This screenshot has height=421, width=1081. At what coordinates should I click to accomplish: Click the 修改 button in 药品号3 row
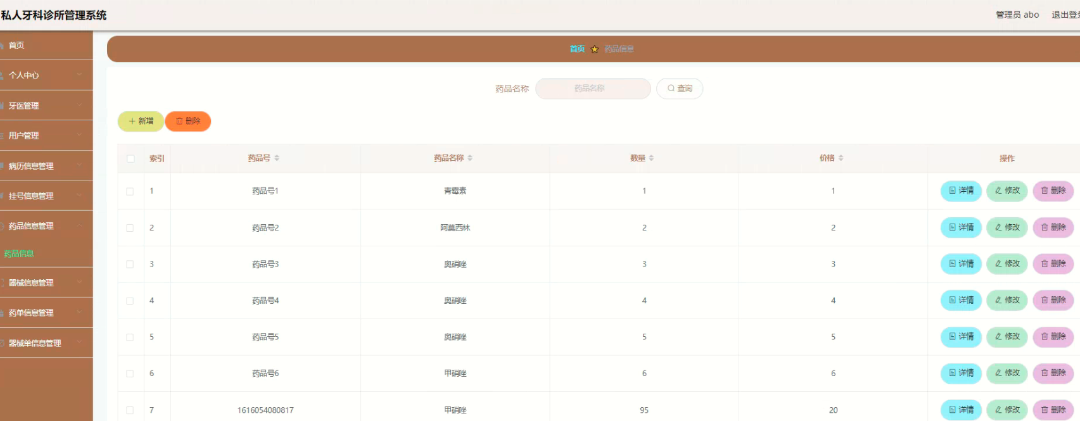pyautogui.click(x=1007, y=264)
